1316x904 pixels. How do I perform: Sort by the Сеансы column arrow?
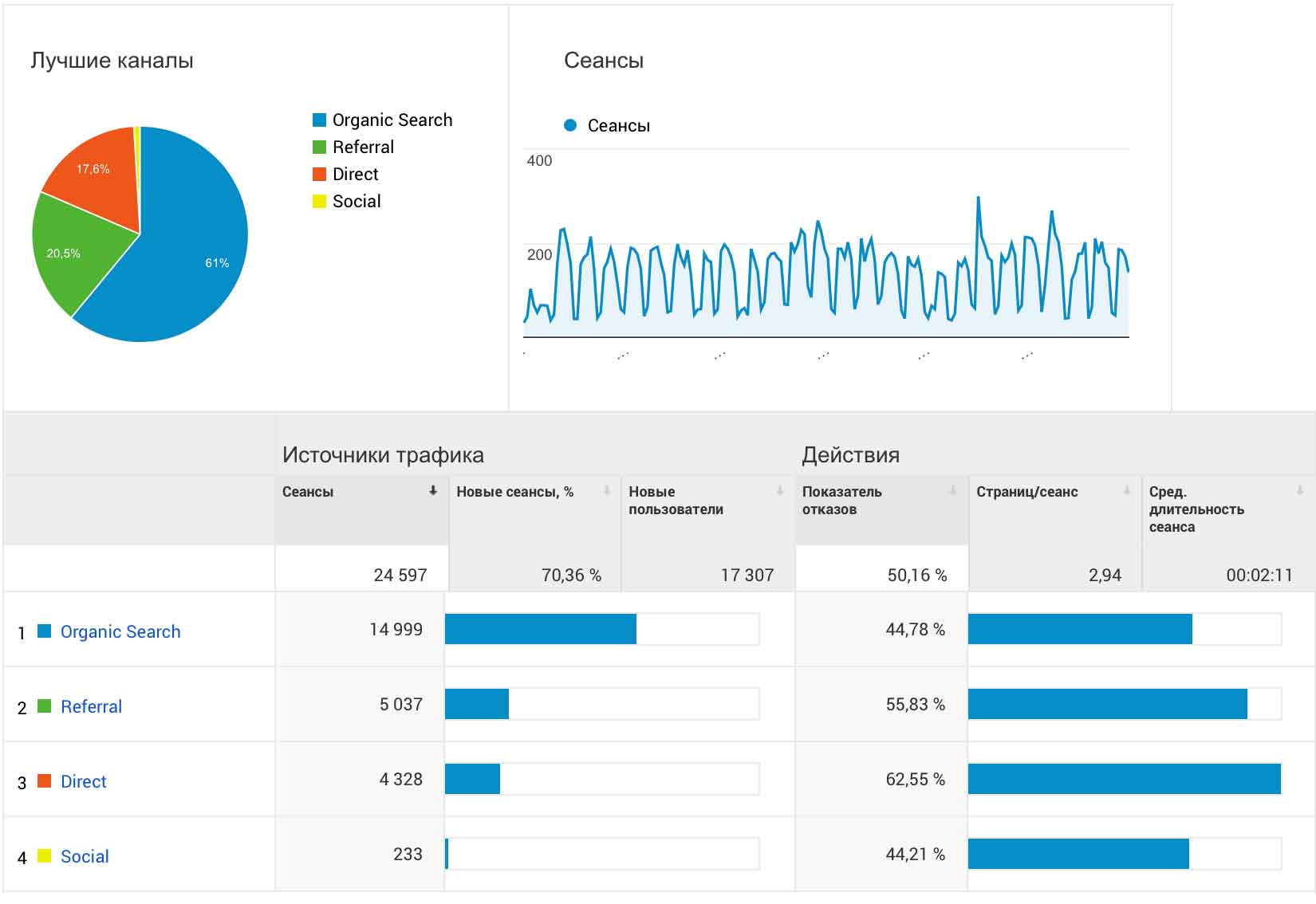point(433,491)
